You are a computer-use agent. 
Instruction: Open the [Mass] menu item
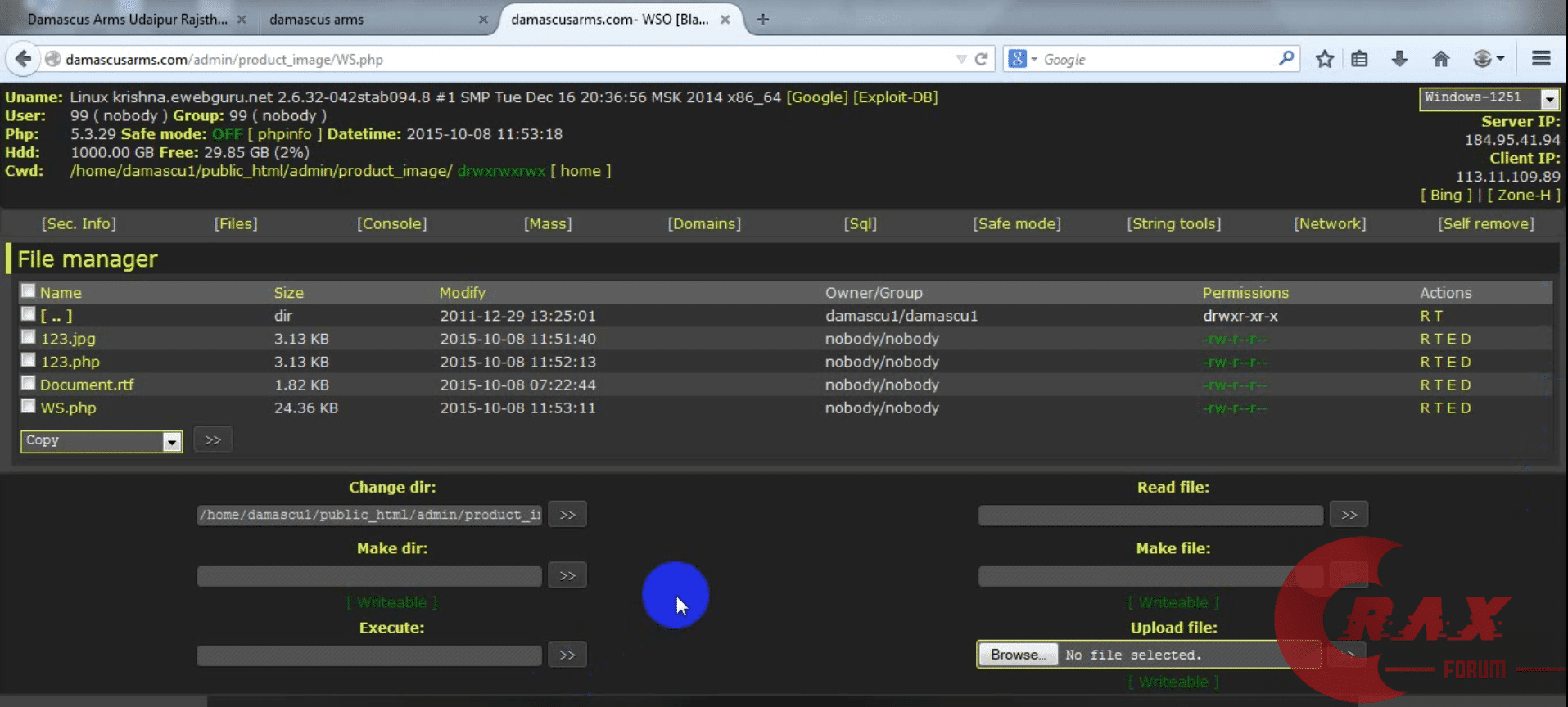click(548, 223)
